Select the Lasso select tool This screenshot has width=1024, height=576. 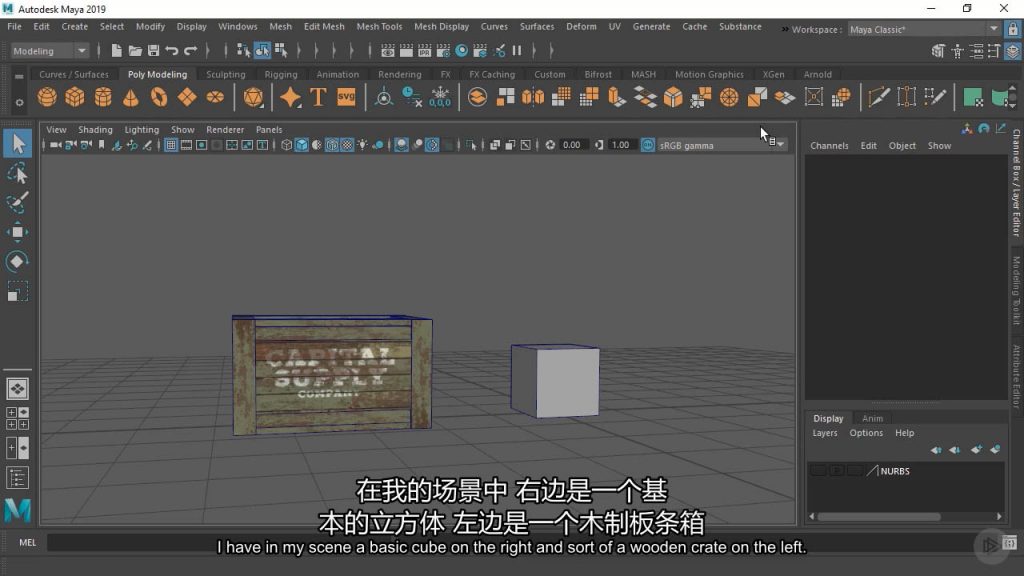click(x=18, y=174)
